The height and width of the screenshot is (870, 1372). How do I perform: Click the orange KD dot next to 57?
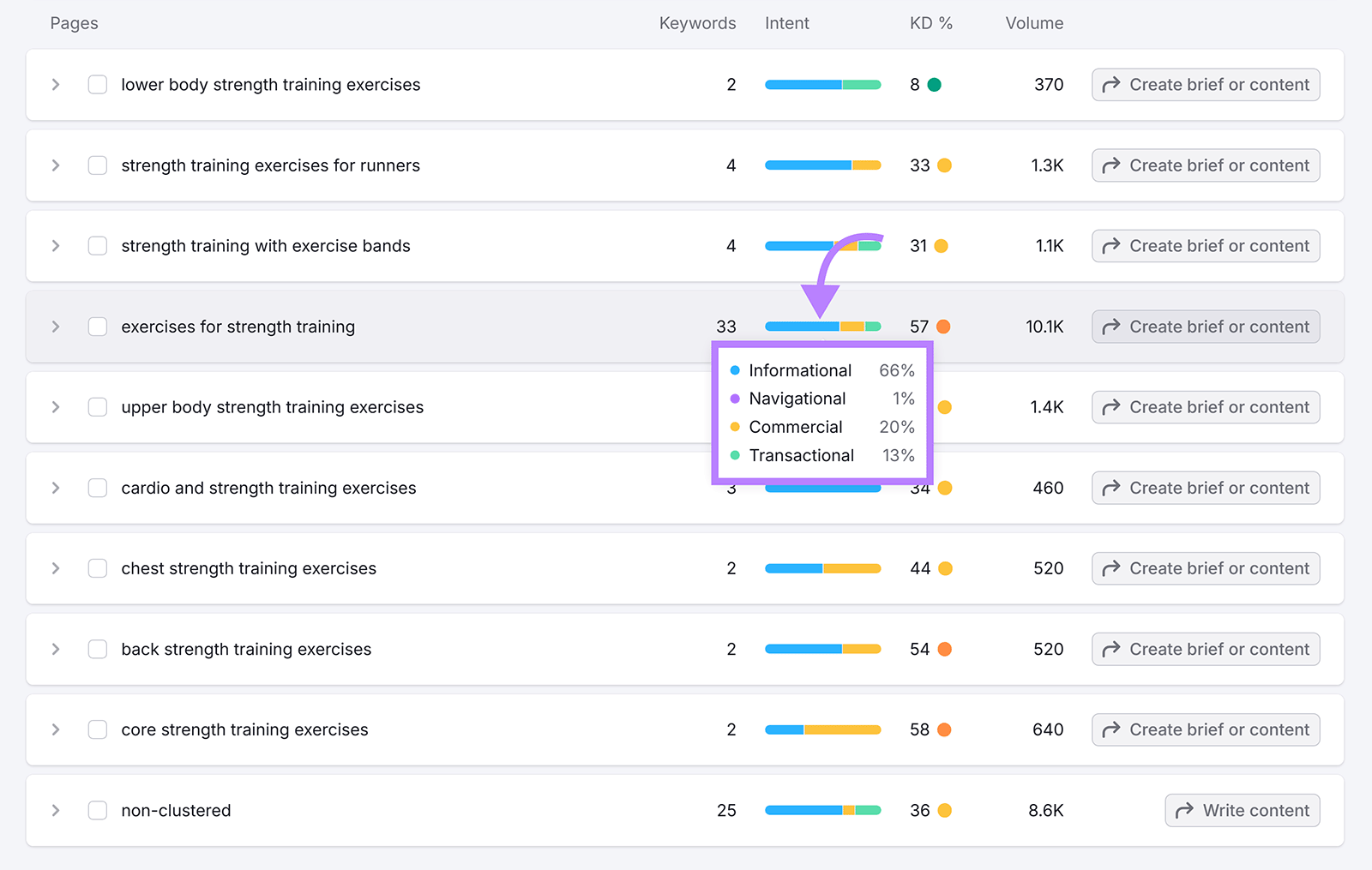coord(944,327)
